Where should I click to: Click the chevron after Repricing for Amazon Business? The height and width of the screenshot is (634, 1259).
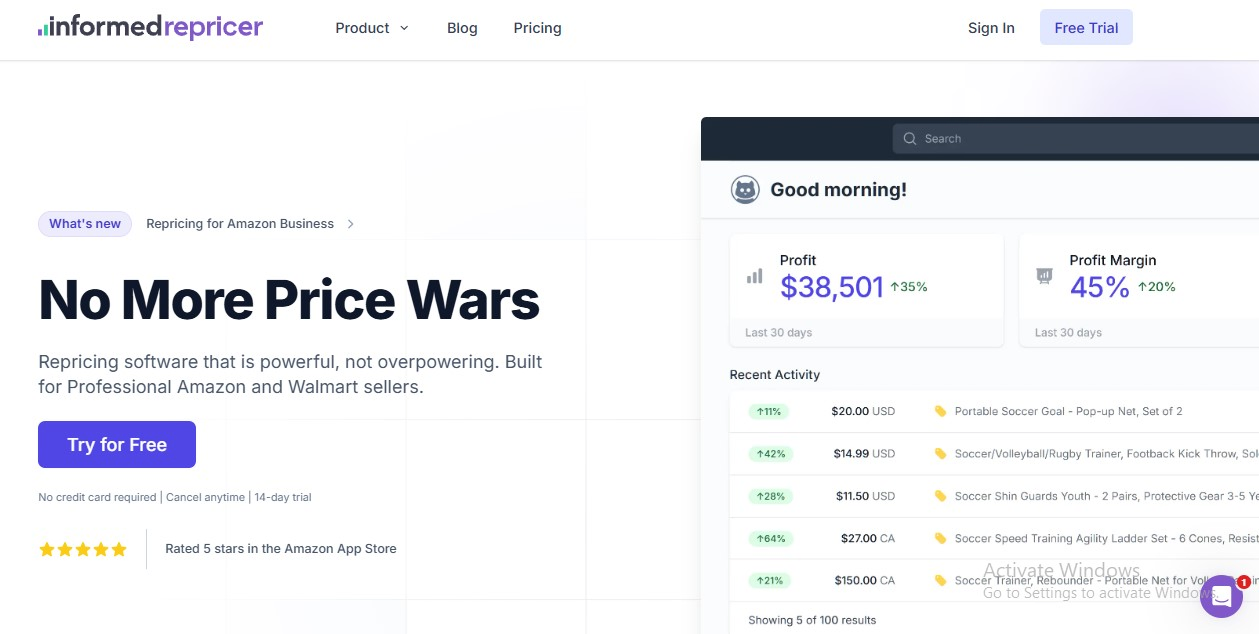coord(351,224)
